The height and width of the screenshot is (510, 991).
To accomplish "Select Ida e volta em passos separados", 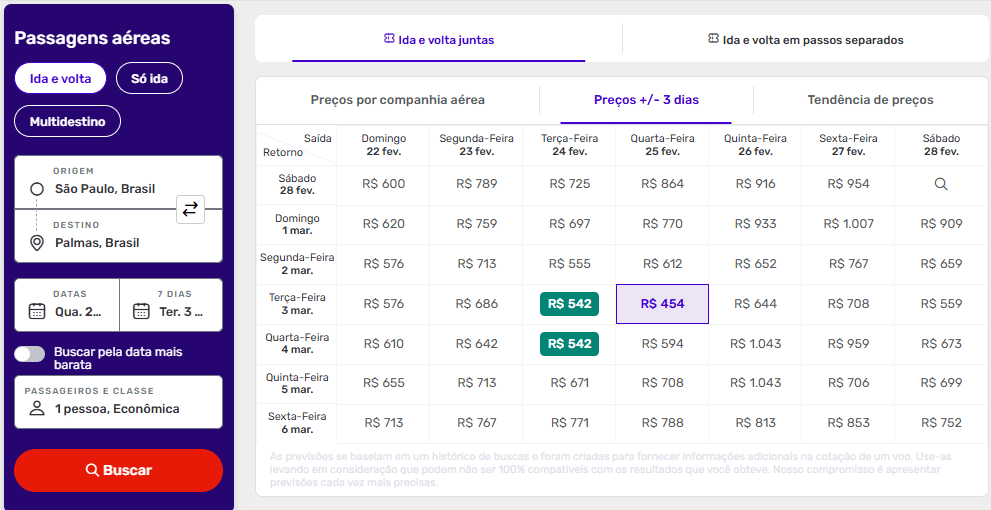I will [x=804, y=40].
